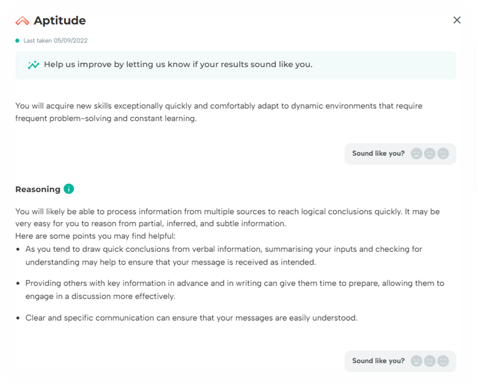Choose the sad face for Reasoning feedback

416,361
